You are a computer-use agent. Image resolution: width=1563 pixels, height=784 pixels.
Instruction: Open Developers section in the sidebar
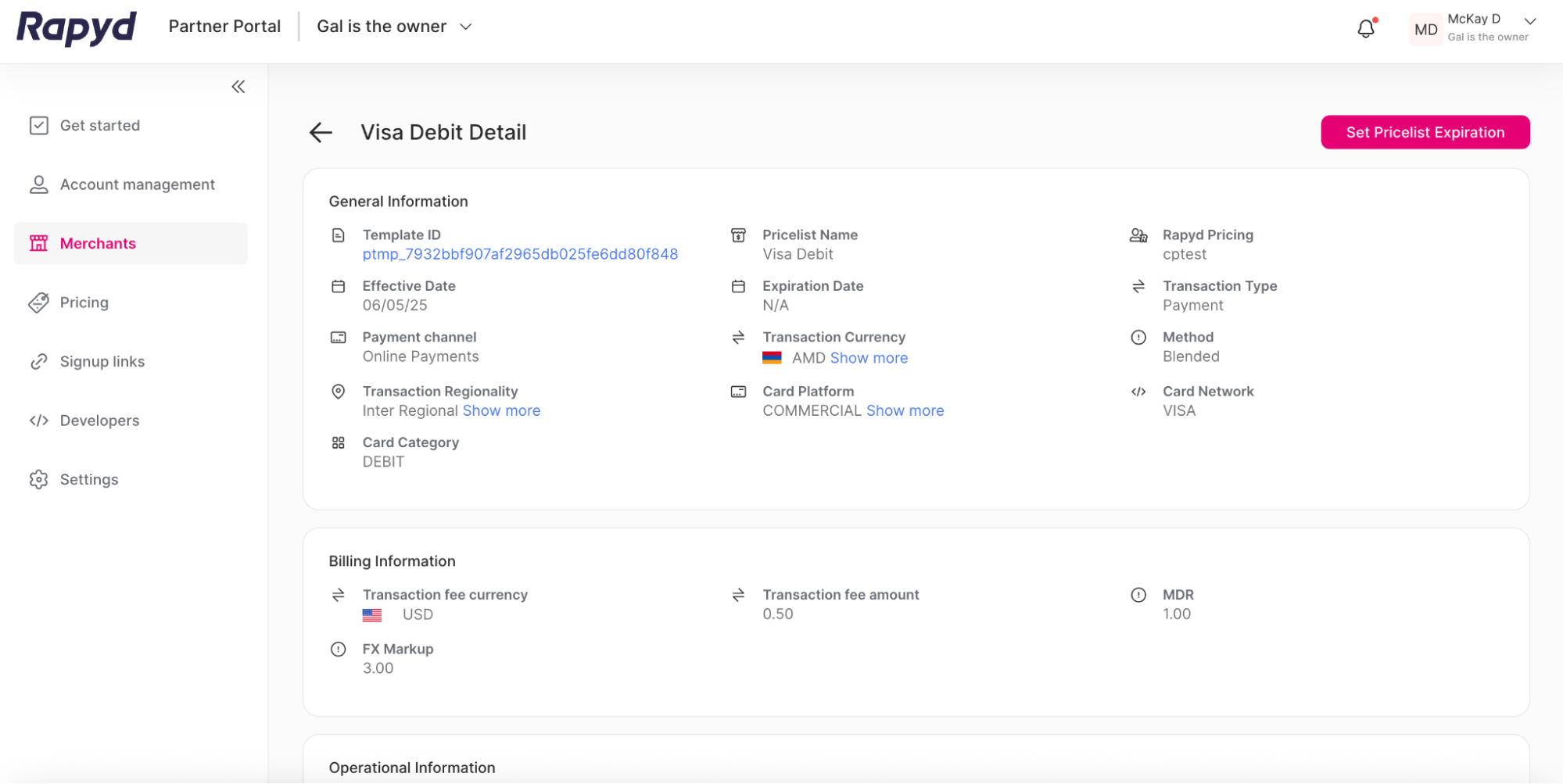click(x=99, y=421)
